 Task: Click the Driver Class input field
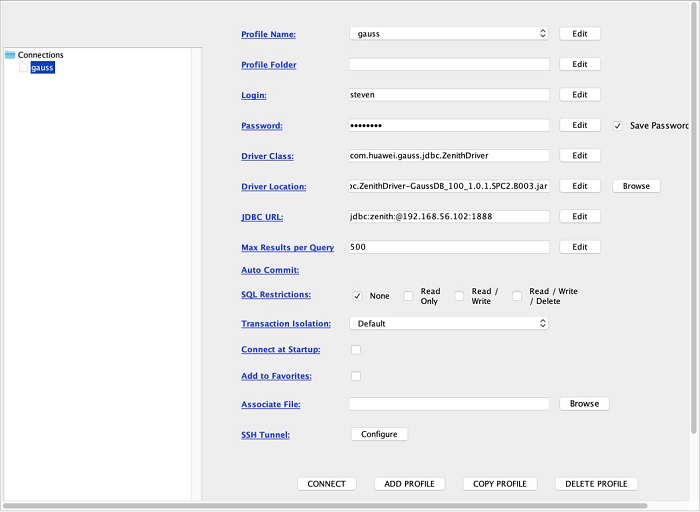[x=449, y=156]
